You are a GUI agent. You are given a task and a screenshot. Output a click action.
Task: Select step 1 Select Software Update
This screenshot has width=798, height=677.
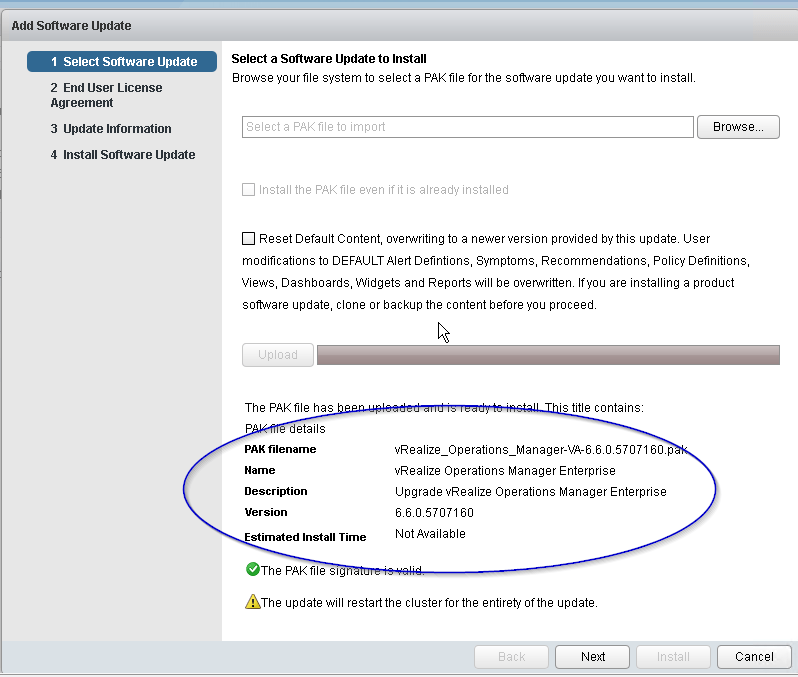(x=123, y=62)
